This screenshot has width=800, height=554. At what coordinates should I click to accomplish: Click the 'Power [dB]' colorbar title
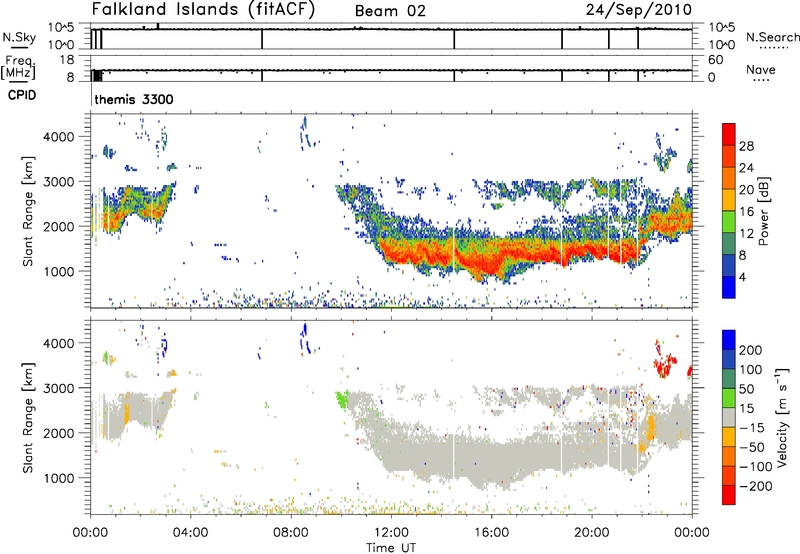tap(764, 211)
